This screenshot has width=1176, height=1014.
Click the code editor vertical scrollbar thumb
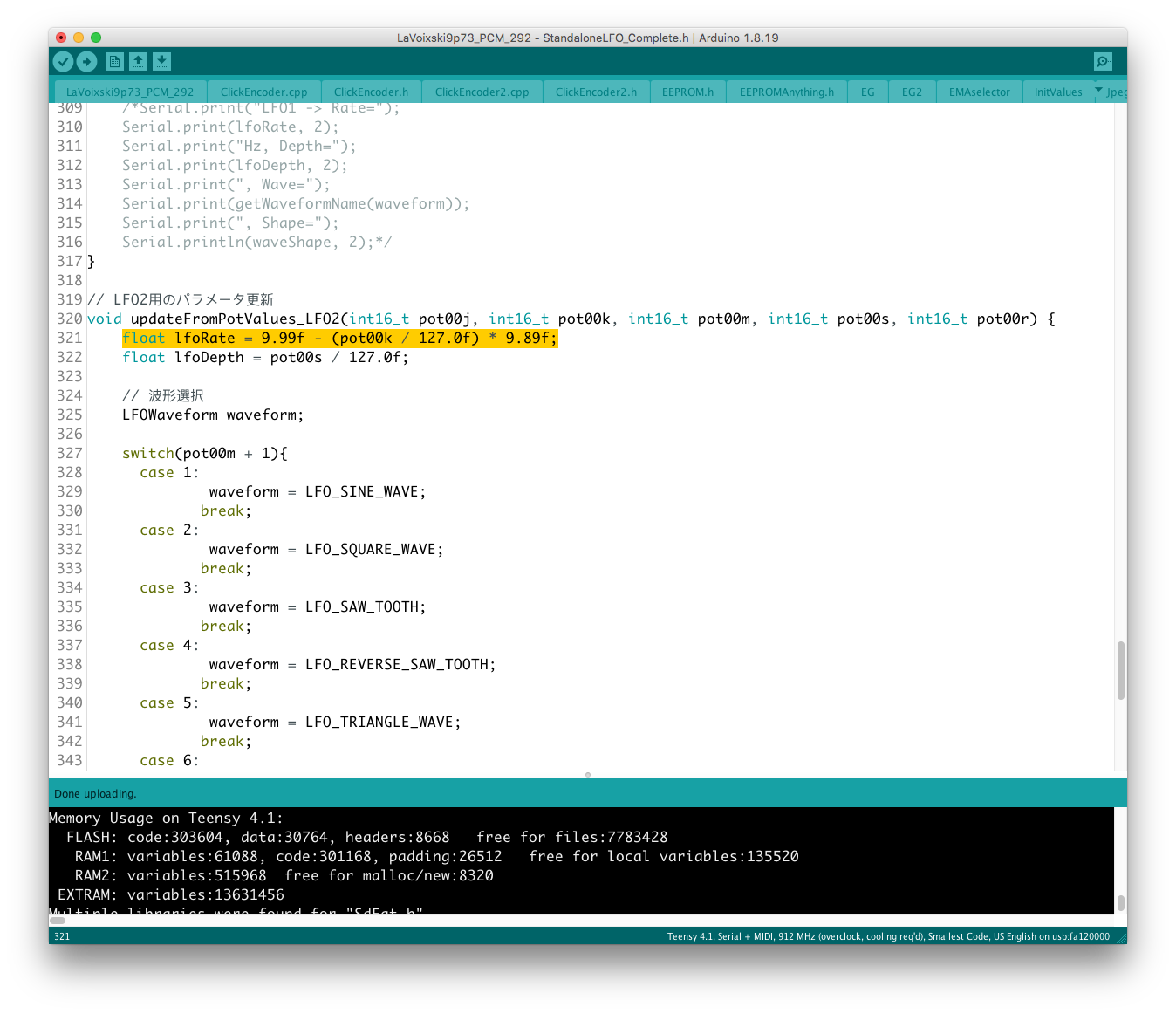click(x=1120, y=670)
